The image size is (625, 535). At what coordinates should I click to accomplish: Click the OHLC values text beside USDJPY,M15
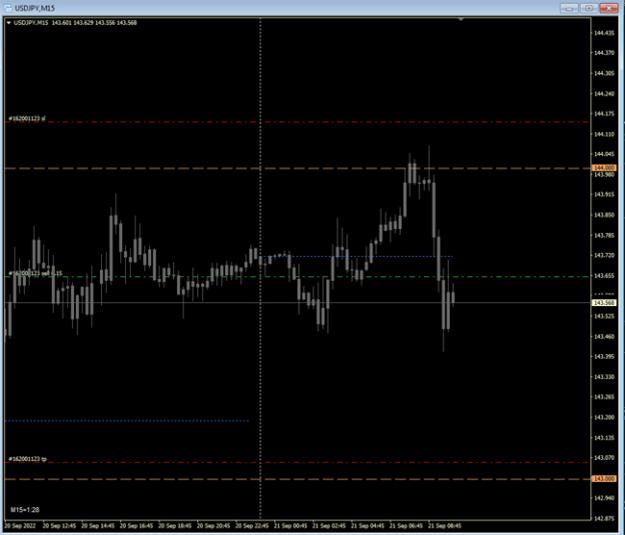point(94,23)
